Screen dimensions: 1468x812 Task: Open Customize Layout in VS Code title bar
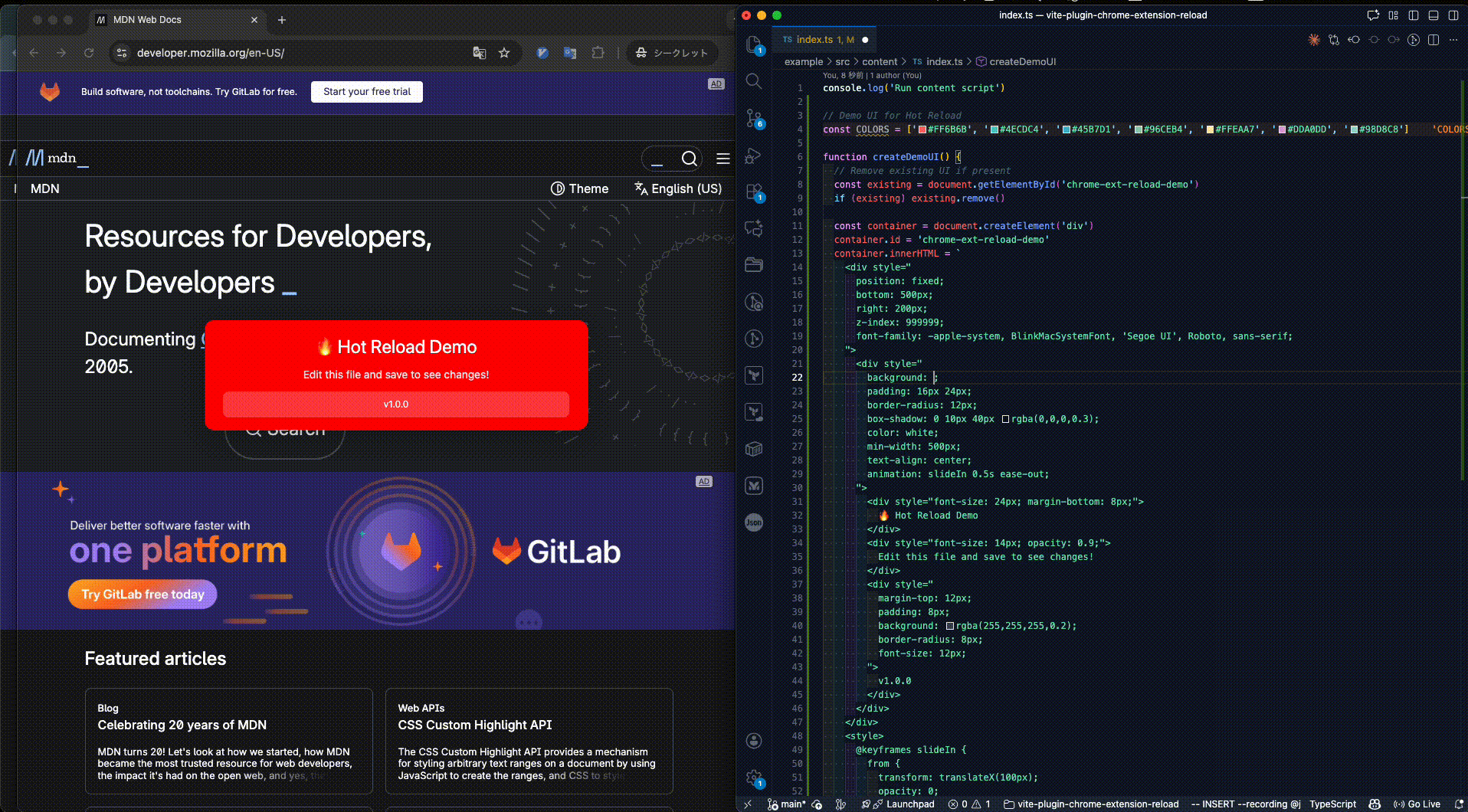1394,15
